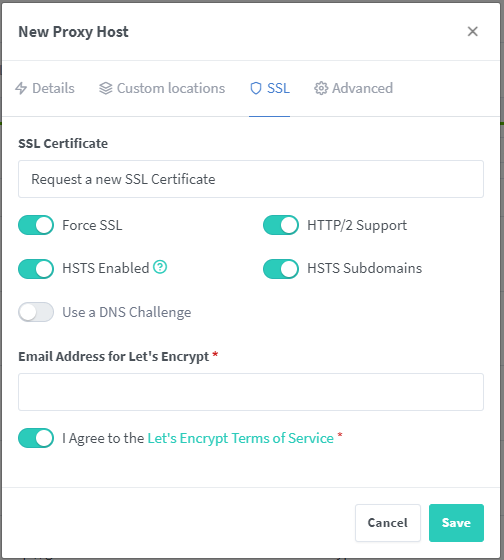The width and height of the screenshot is (504, 560).
Task: Open the SSL Certificate dropdown
Action: (251, 179)
